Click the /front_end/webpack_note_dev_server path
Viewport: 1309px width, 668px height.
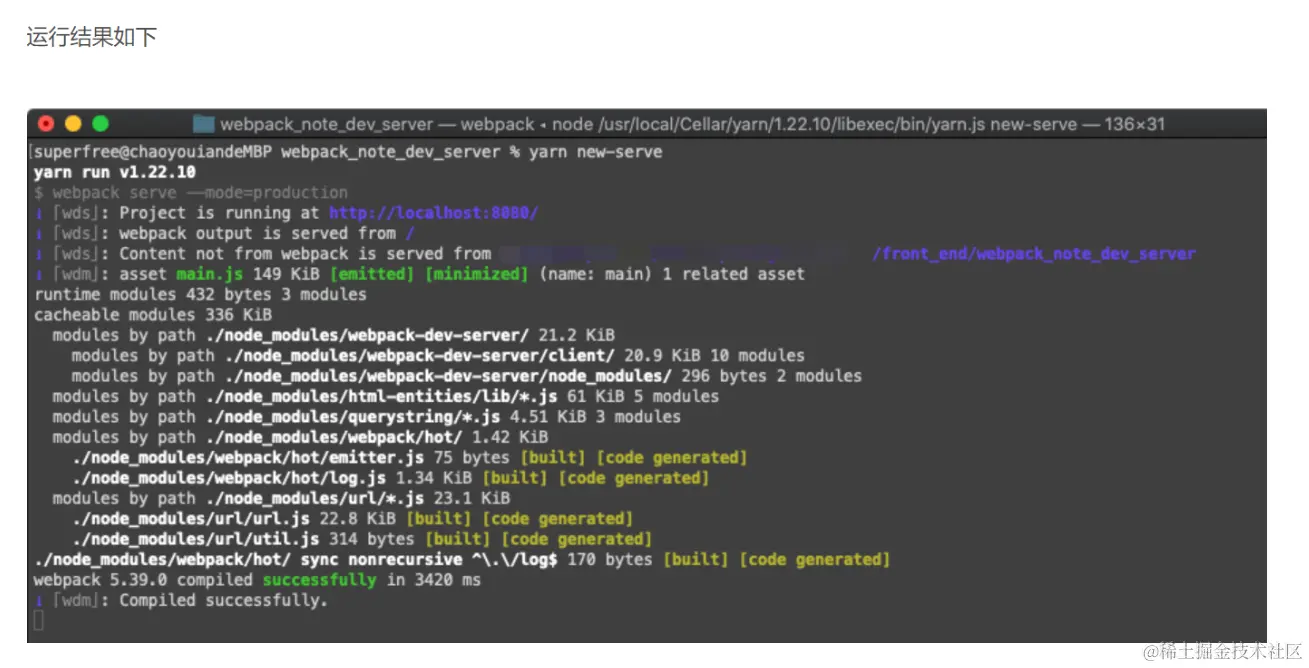(1034, 254)
